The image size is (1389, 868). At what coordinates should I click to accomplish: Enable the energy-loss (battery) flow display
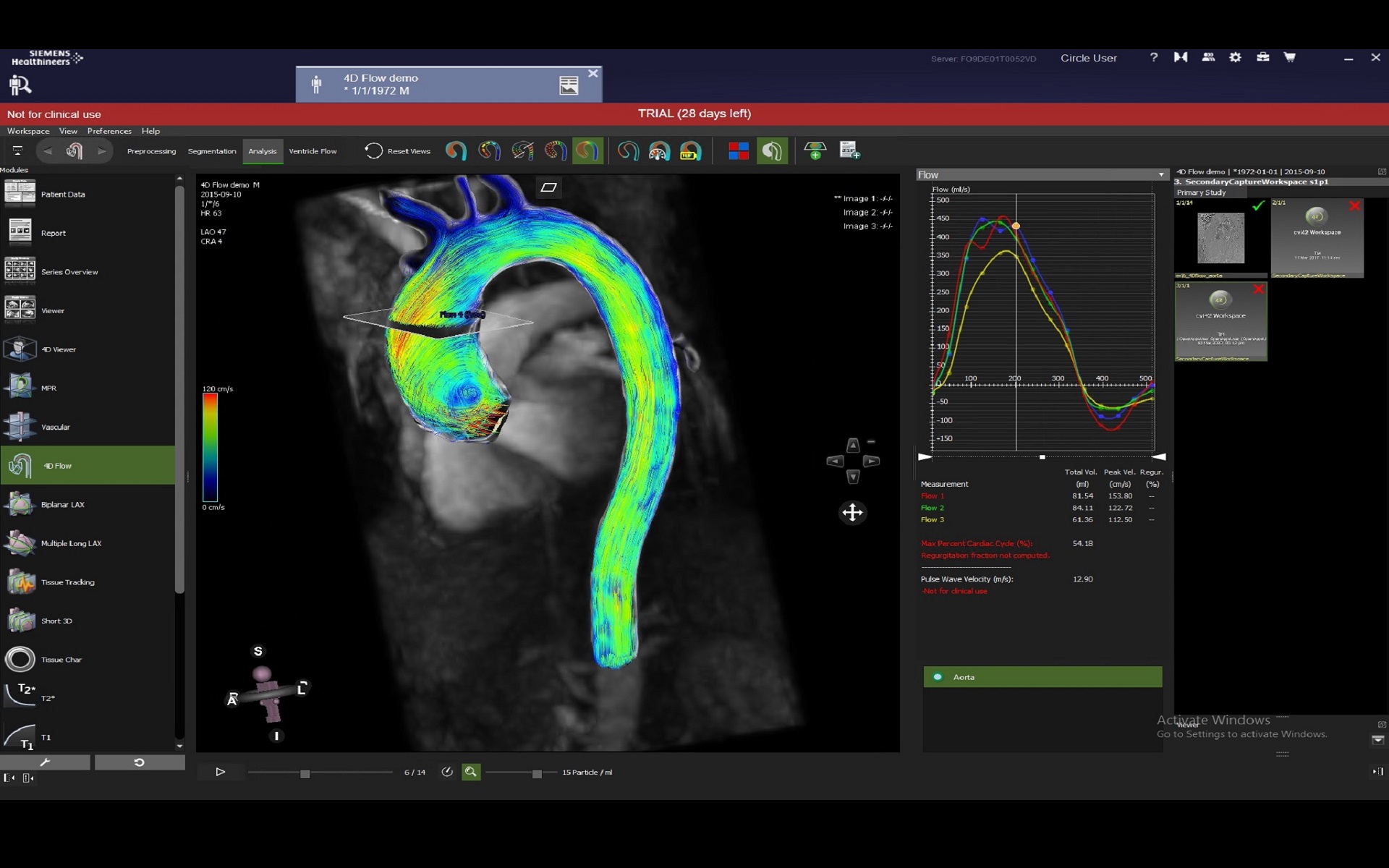pyautogui.click(x=691, y=151)
